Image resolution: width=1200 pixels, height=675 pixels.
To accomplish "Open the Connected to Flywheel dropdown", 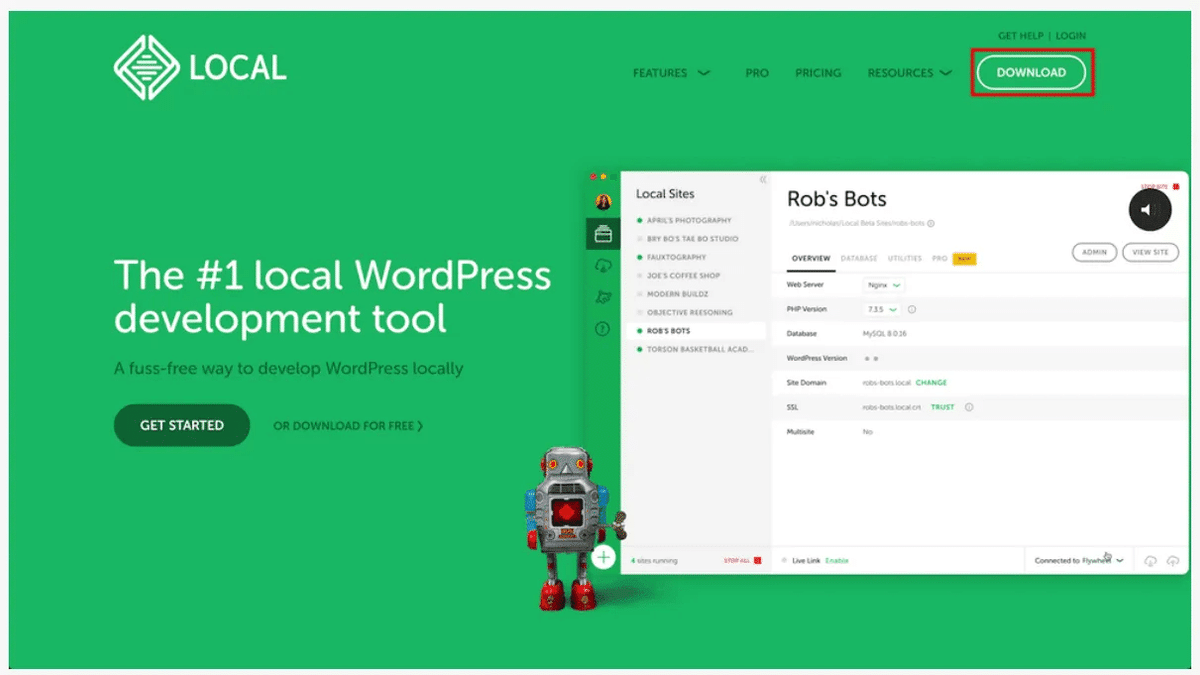I will coord(1079,561).
